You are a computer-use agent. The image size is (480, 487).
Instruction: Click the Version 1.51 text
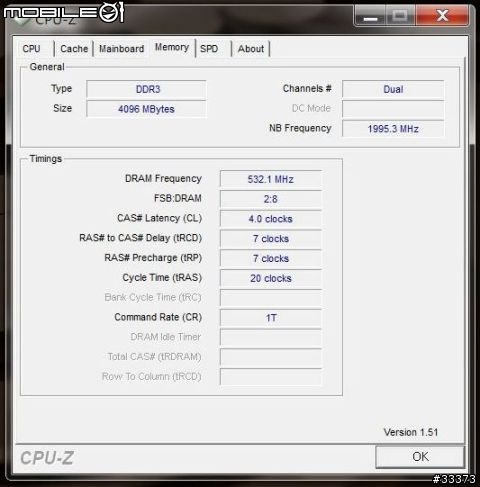411,432
